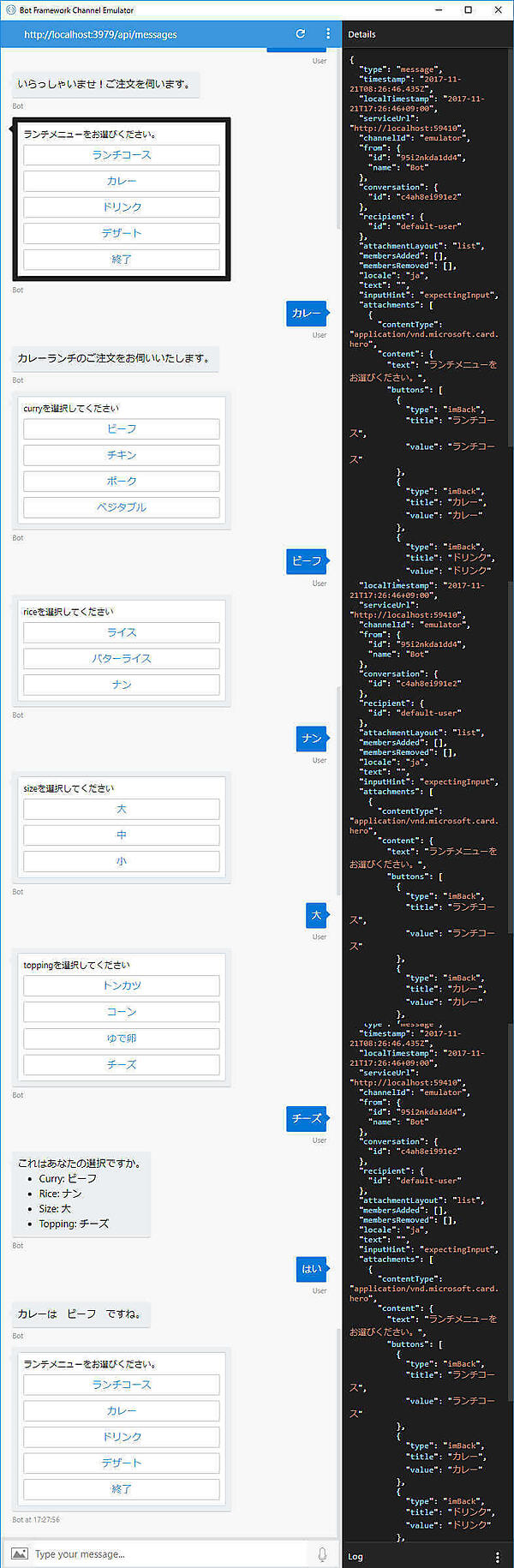Choose the チキン curry option
Screen dimensions: 514x1568
click(x=121, y=455)
